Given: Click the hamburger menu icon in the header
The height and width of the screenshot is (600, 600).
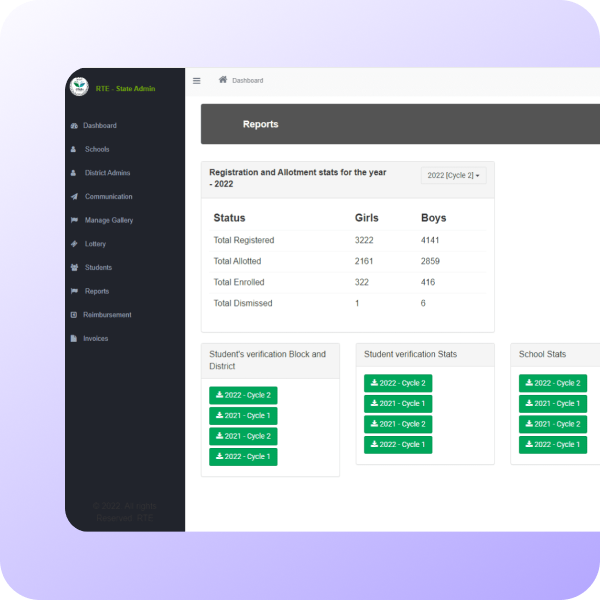Looking at the screenshot, I should [x=197, y=81].
